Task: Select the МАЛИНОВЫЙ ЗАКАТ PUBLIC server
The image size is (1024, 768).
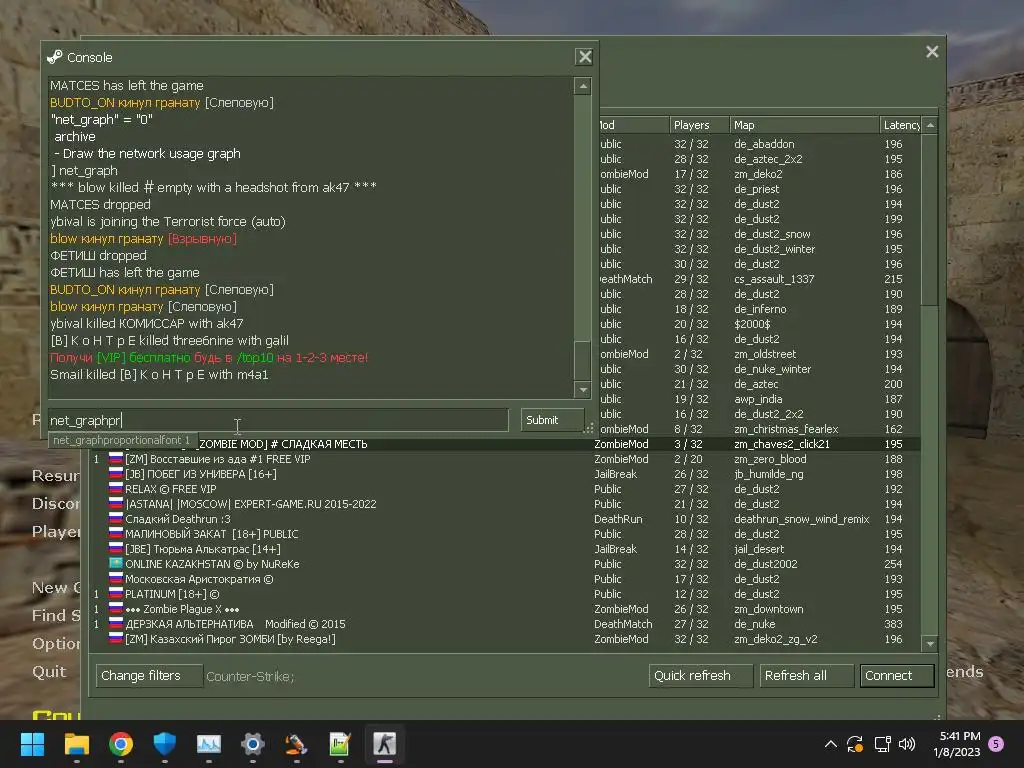Action: (x=506, y=534)
